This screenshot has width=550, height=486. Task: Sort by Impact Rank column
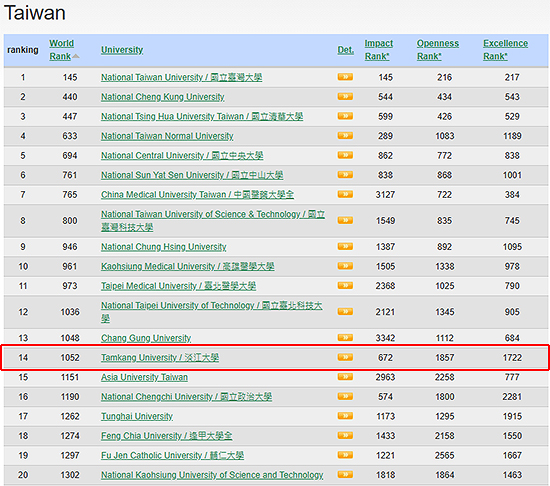tap(378, 50)
